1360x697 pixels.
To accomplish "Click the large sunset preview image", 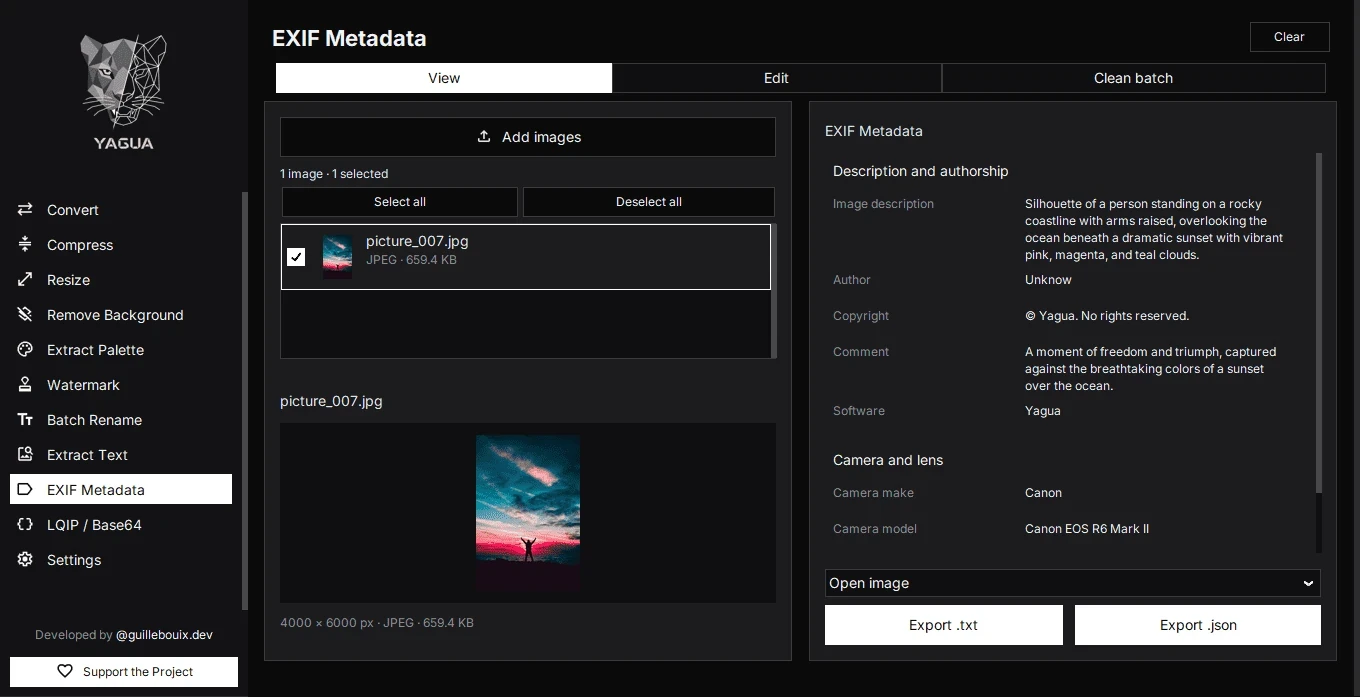I will click(x=528, y=513).
